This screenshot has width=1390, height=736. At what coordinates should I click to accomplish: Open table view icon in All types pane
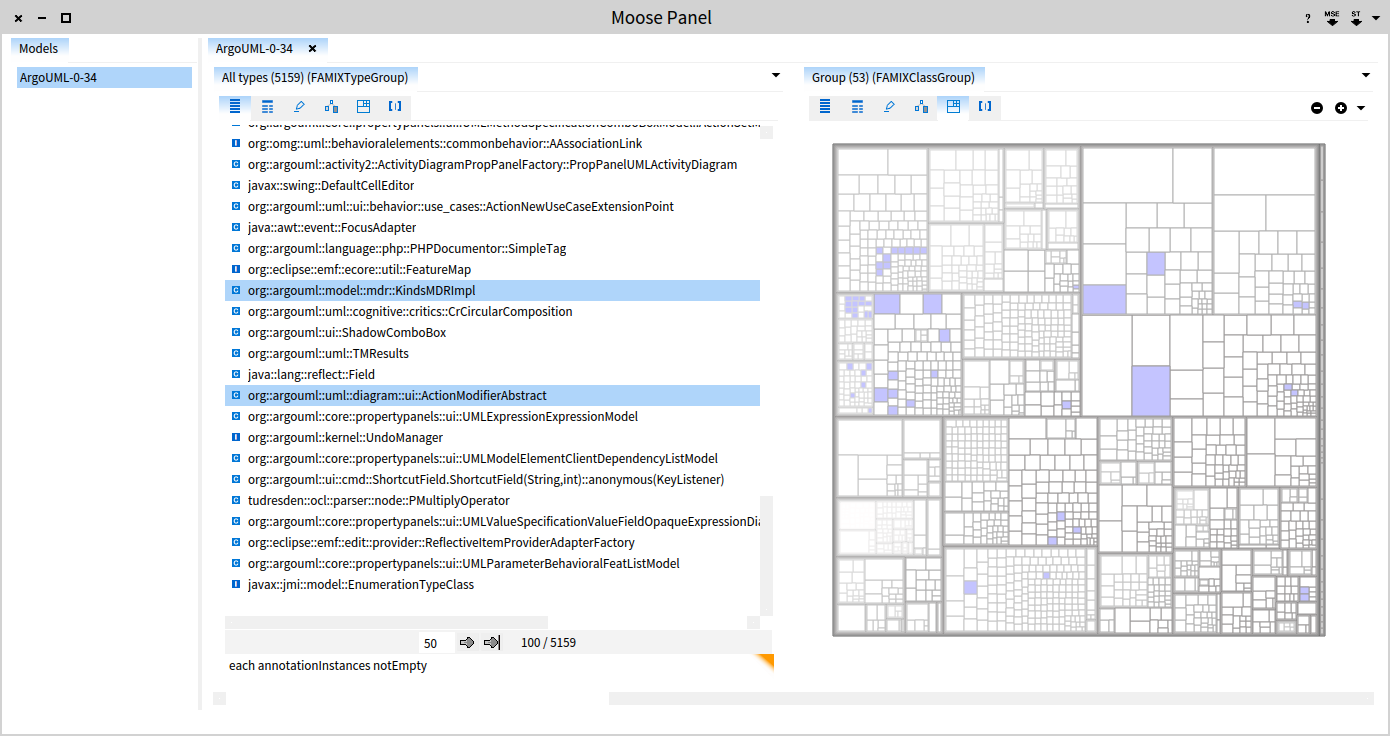[x=267, y=106]
